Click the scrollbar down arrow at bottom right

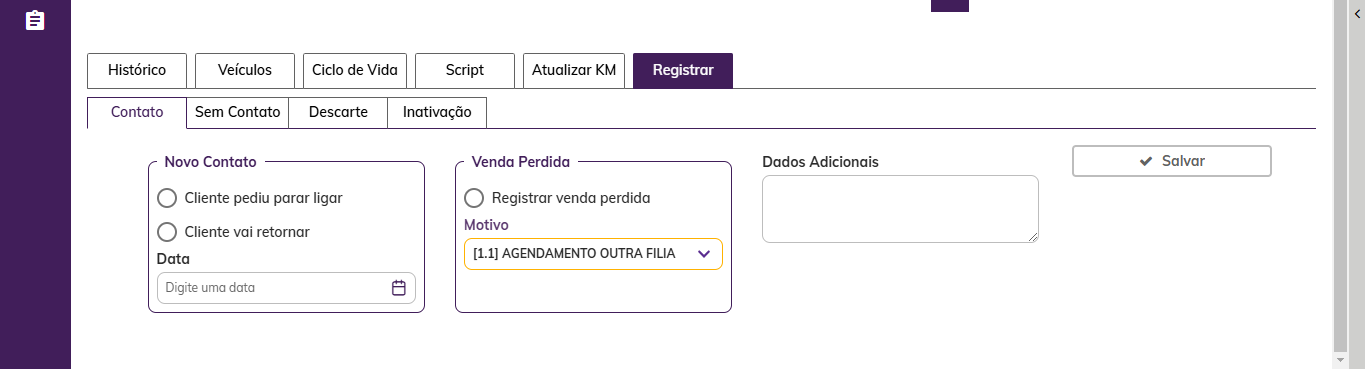click(1340, 359)
